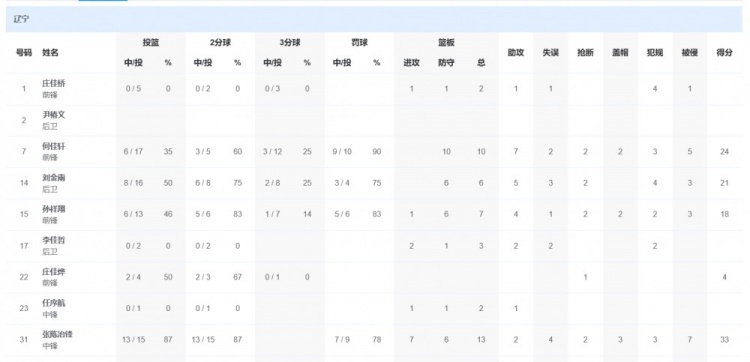The height and width of the screenshot is (362, 750).
Task: Click the two-point cell '2 / 3'
Action: coord(203,277)
